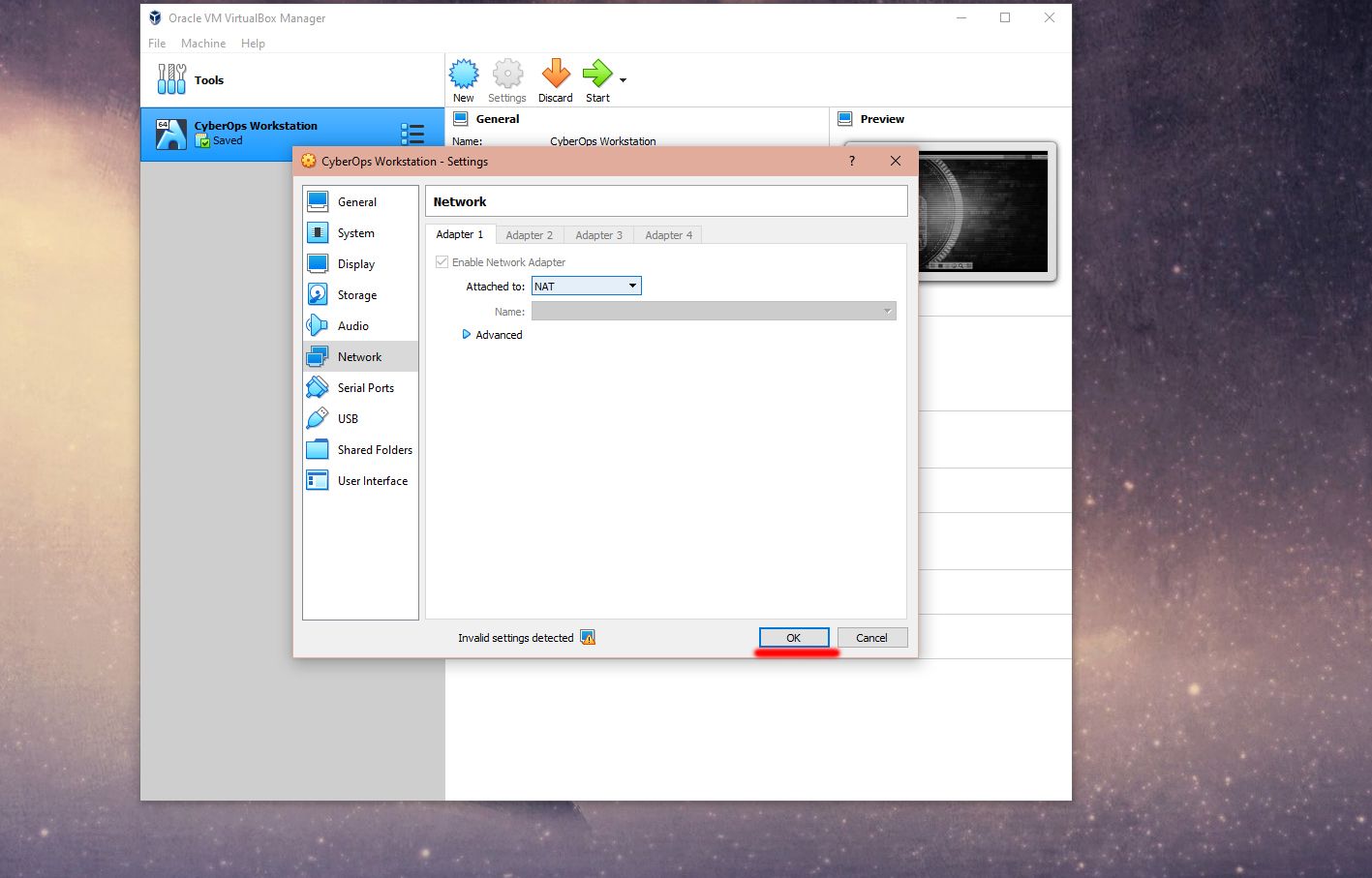The height and width of the screenshot is (878, 1372).
Task: Click the invalid settings warning icon
Action: point(588,637)
